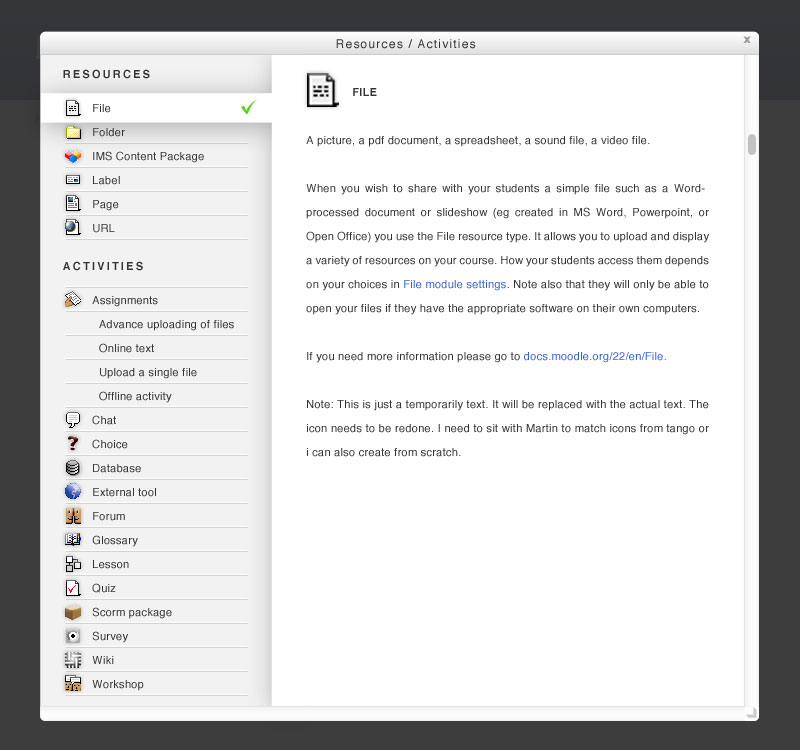Image resolution: width=800 pixels, height=750 pixels.
Task: Click the large FILE document icon
Action: click(x=322, y=90)
